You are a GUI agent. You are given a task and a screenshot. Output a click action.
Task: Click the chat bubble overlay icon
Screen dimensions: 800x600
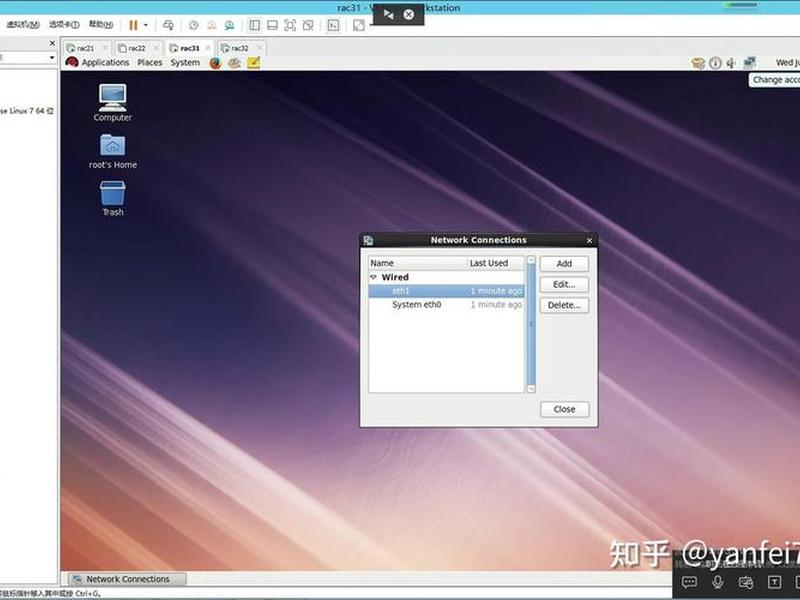point(689,582)
